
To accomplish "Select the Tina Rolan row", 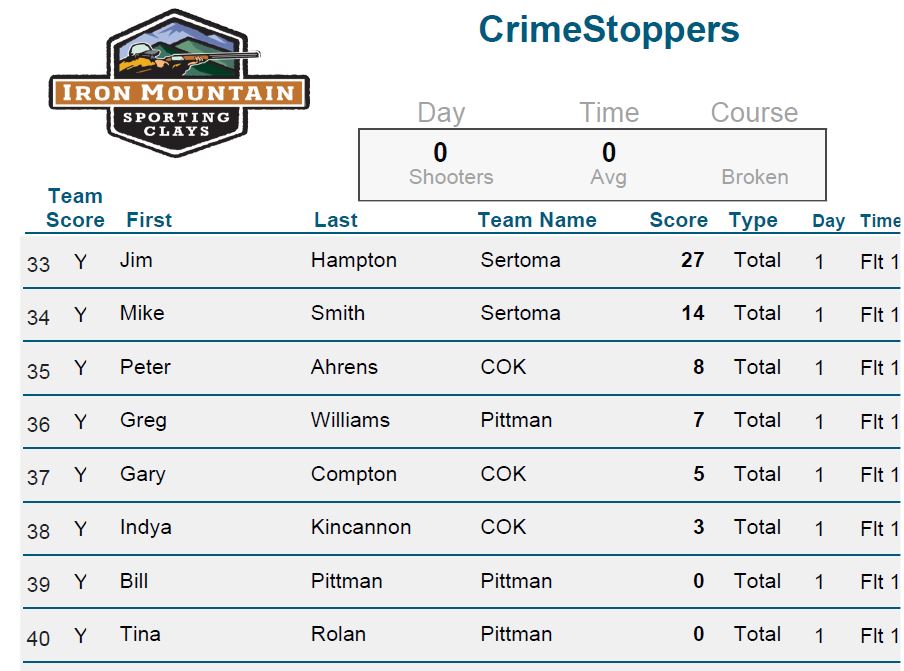I will coord(461,635).
